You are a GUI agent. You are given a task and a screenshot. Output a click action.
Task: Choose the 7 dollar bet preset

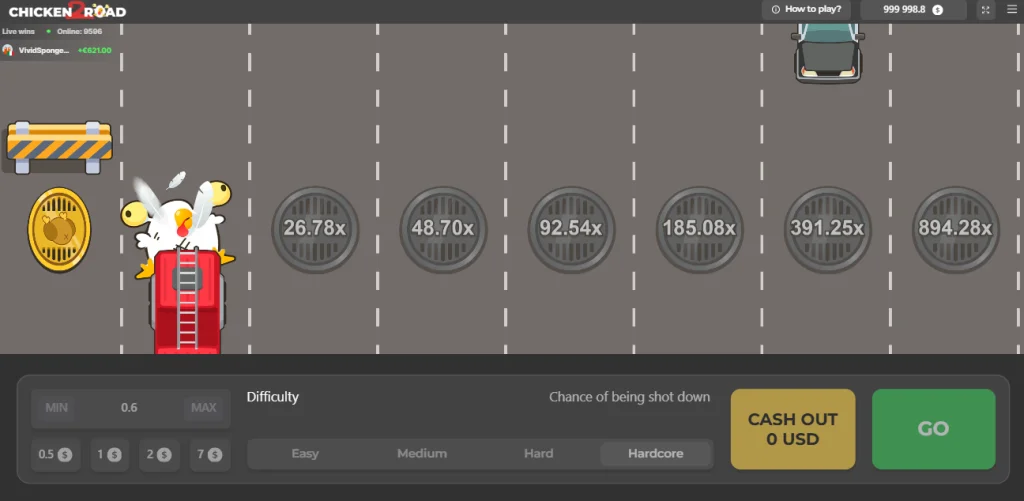210,454
